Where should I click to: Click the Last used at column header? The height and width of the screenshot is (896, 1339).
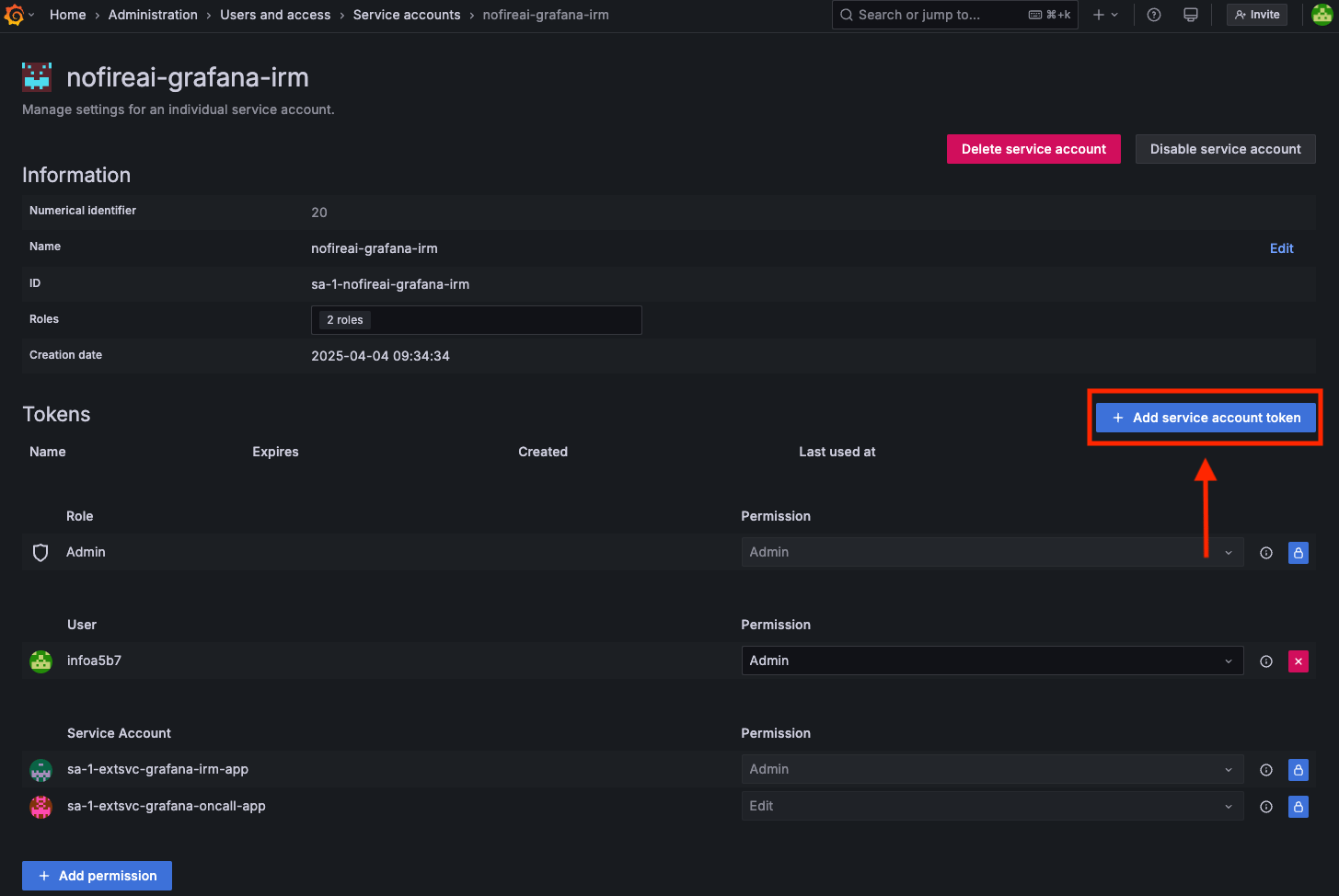(837, 452)
